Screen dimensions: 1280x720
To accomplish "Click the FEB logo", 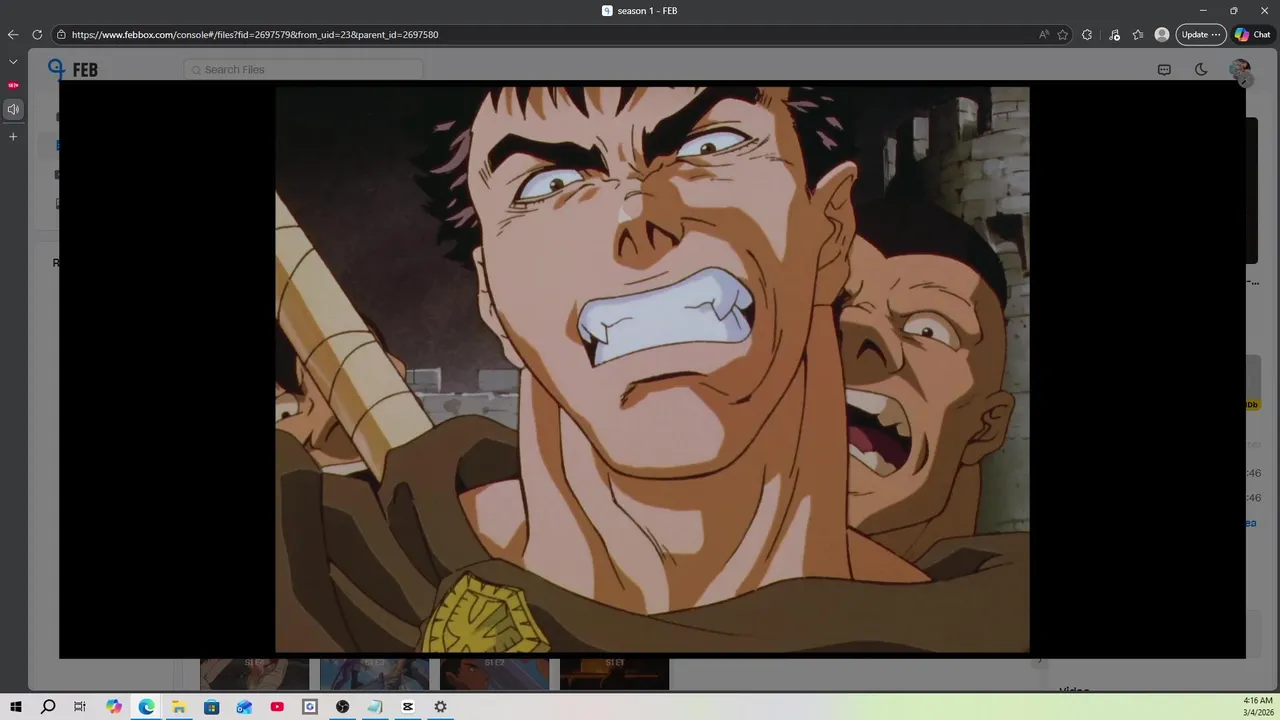I will [x=73, y=69].
